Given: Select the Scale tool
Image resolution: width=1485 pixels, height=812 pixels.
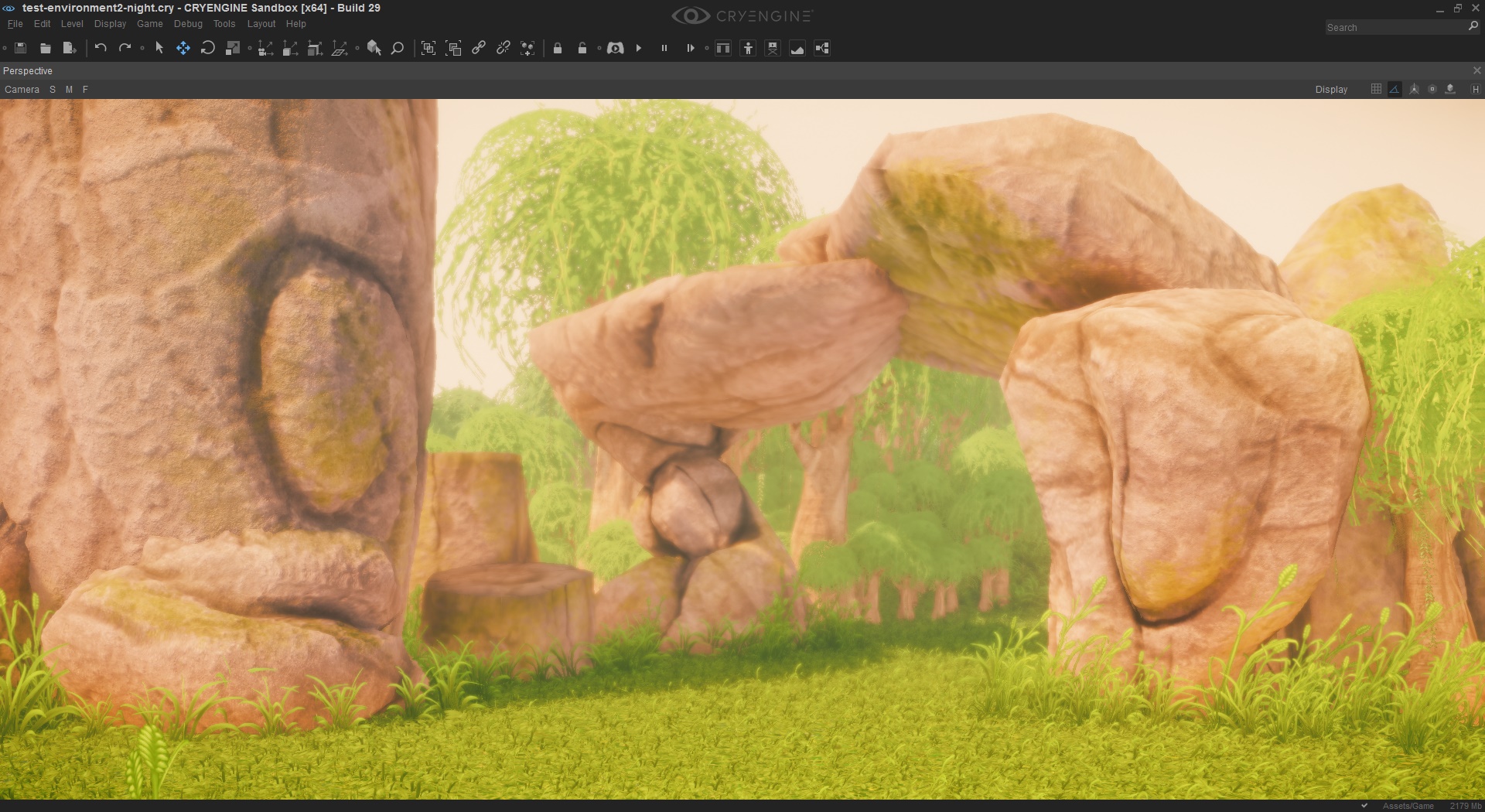Looking at the screenshot, I should [232, 48].
